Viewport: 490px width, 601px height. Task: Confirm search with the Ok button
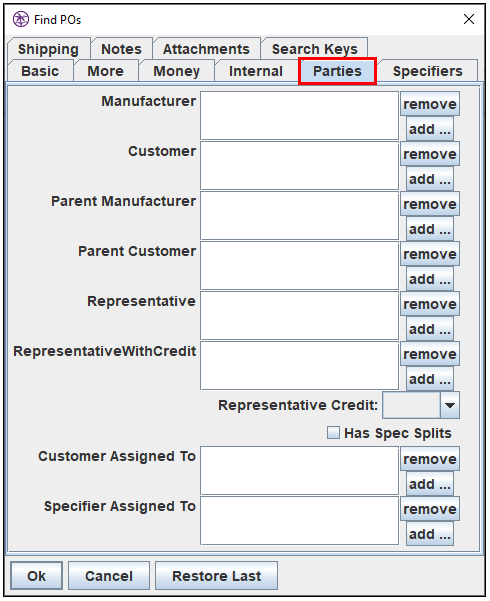pos(36,576)
